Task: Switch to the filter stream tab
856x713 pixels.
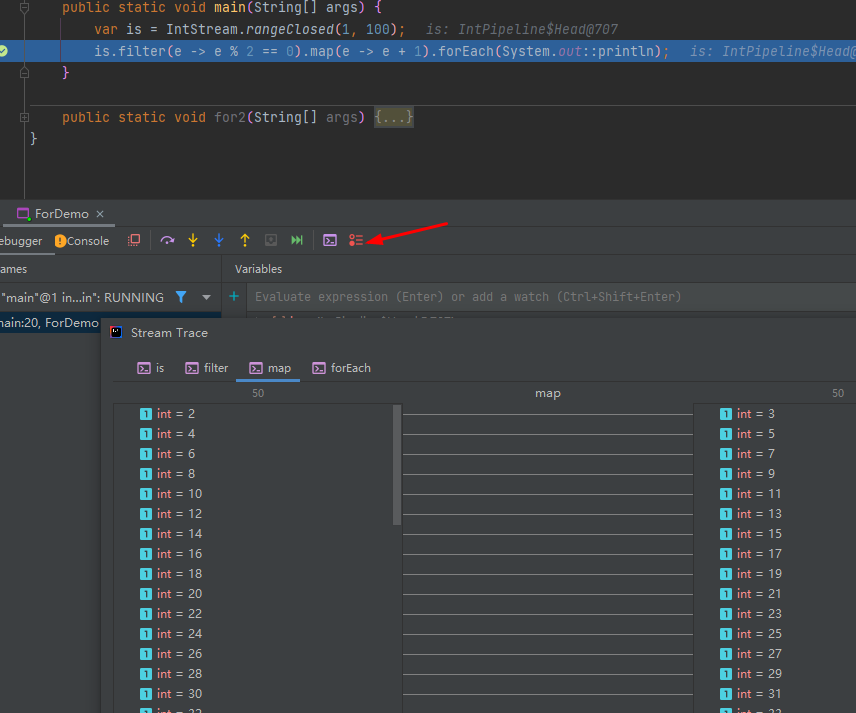Action: point(207,368)
